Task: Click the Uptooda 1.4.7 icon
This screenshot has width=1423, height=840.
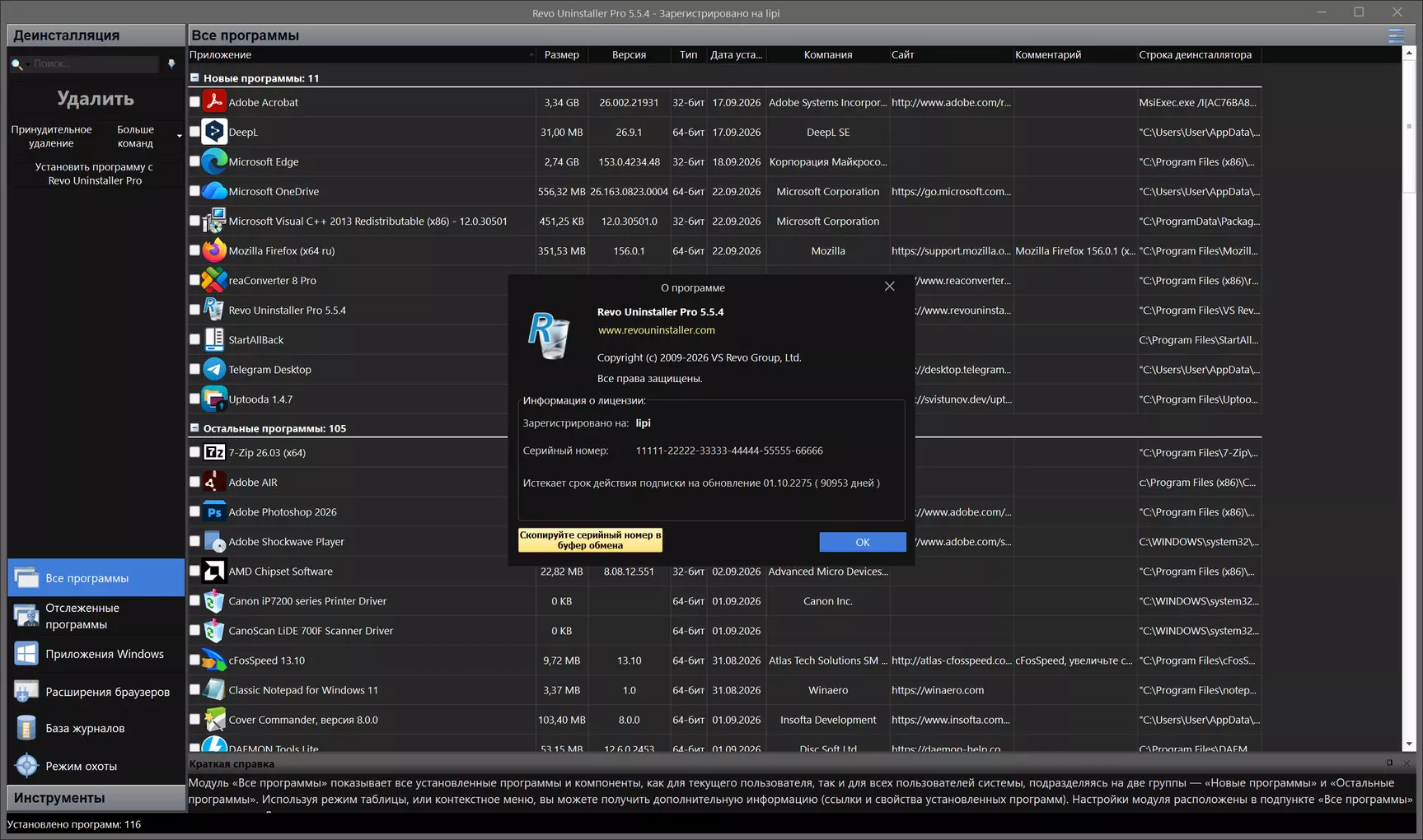Action: (214, 399)
